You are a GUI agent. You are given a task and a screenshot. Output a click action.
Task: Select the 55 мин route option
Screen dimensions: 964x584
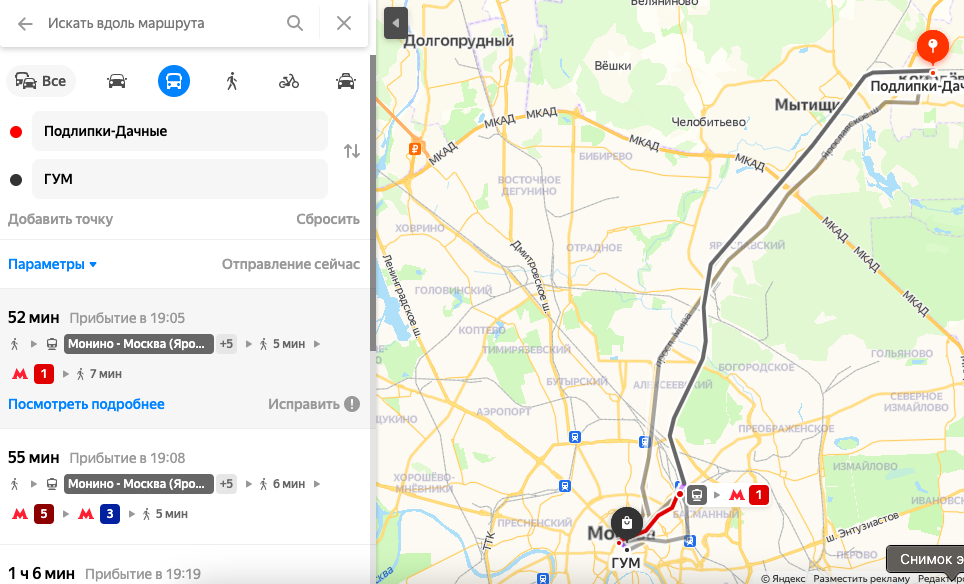pos(184,487)
